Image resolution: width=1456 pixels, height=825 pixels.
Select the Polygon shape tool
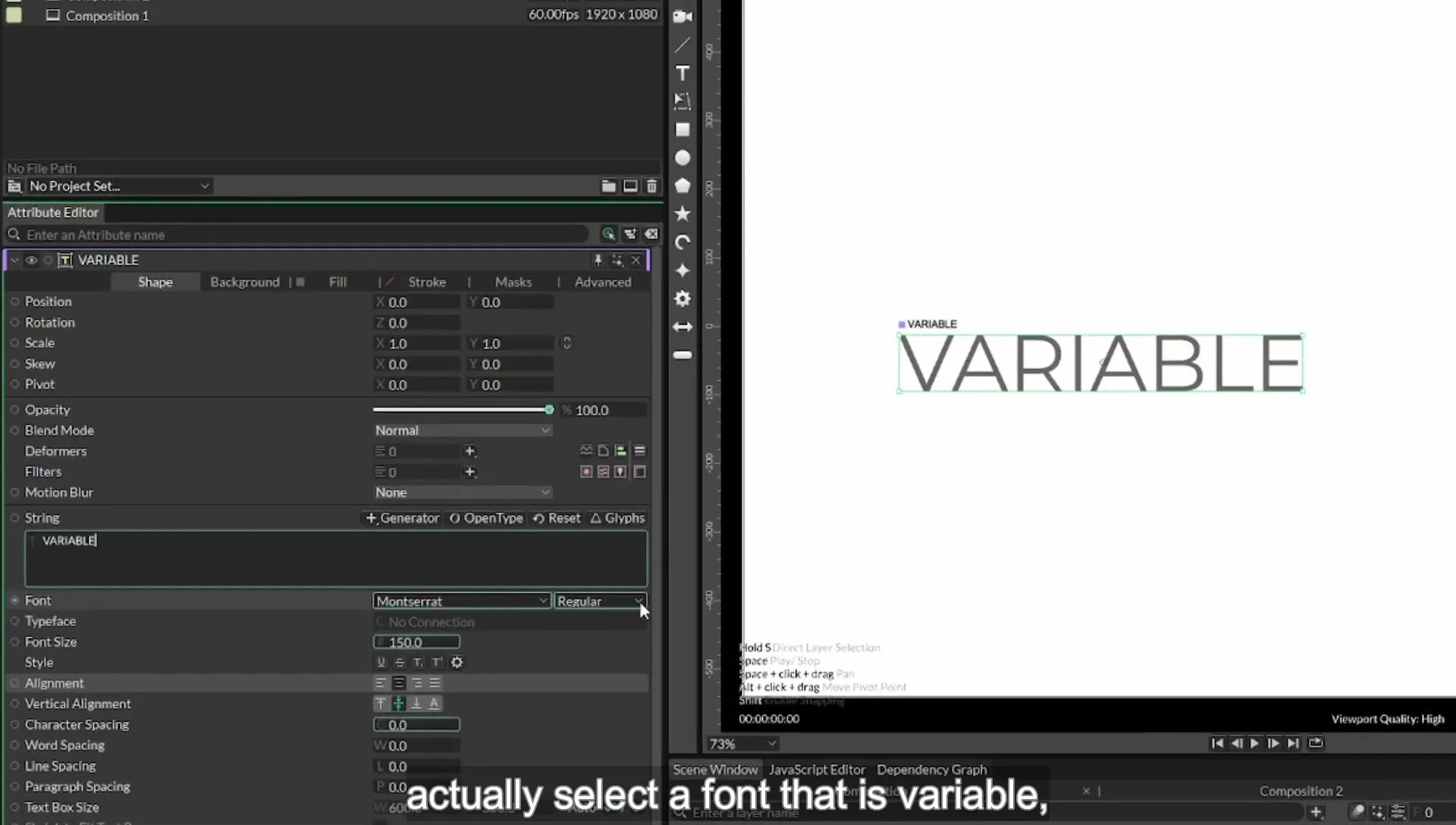coord(682,186)
